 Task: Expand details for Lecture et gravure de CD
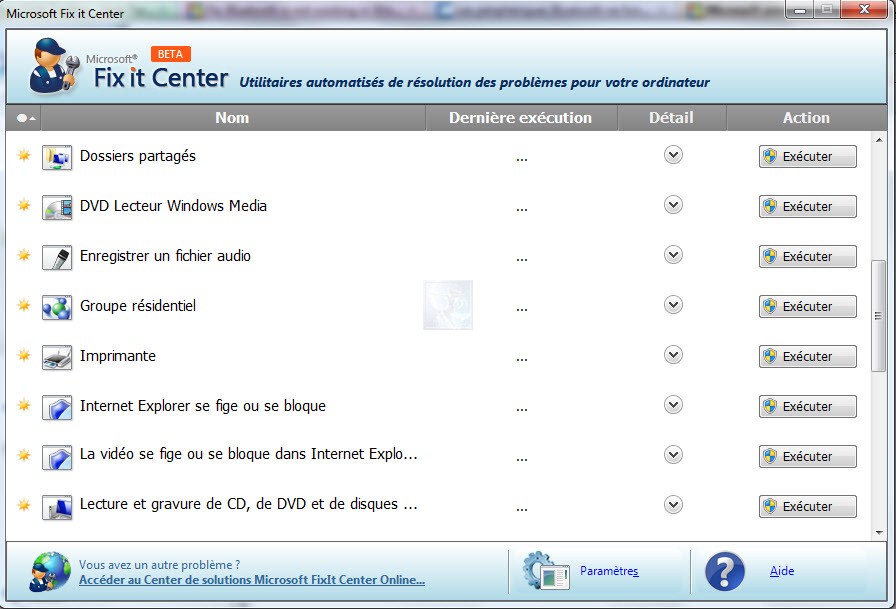pyautogui.click(x=673, y=504)
